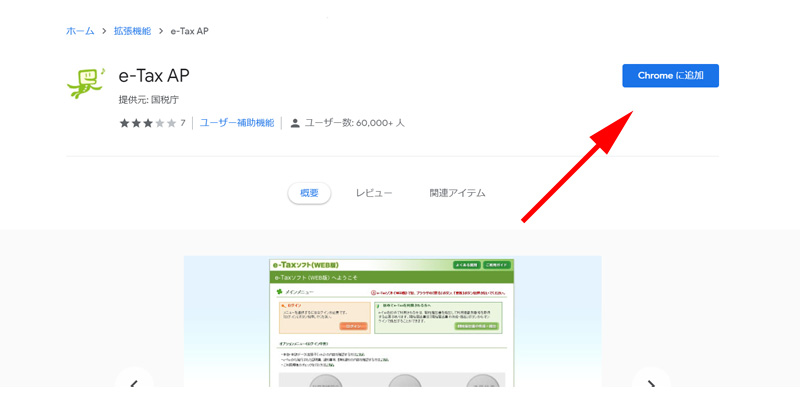
Task: Open the ユーザー補助機能 category link
Action: [237, 123]
